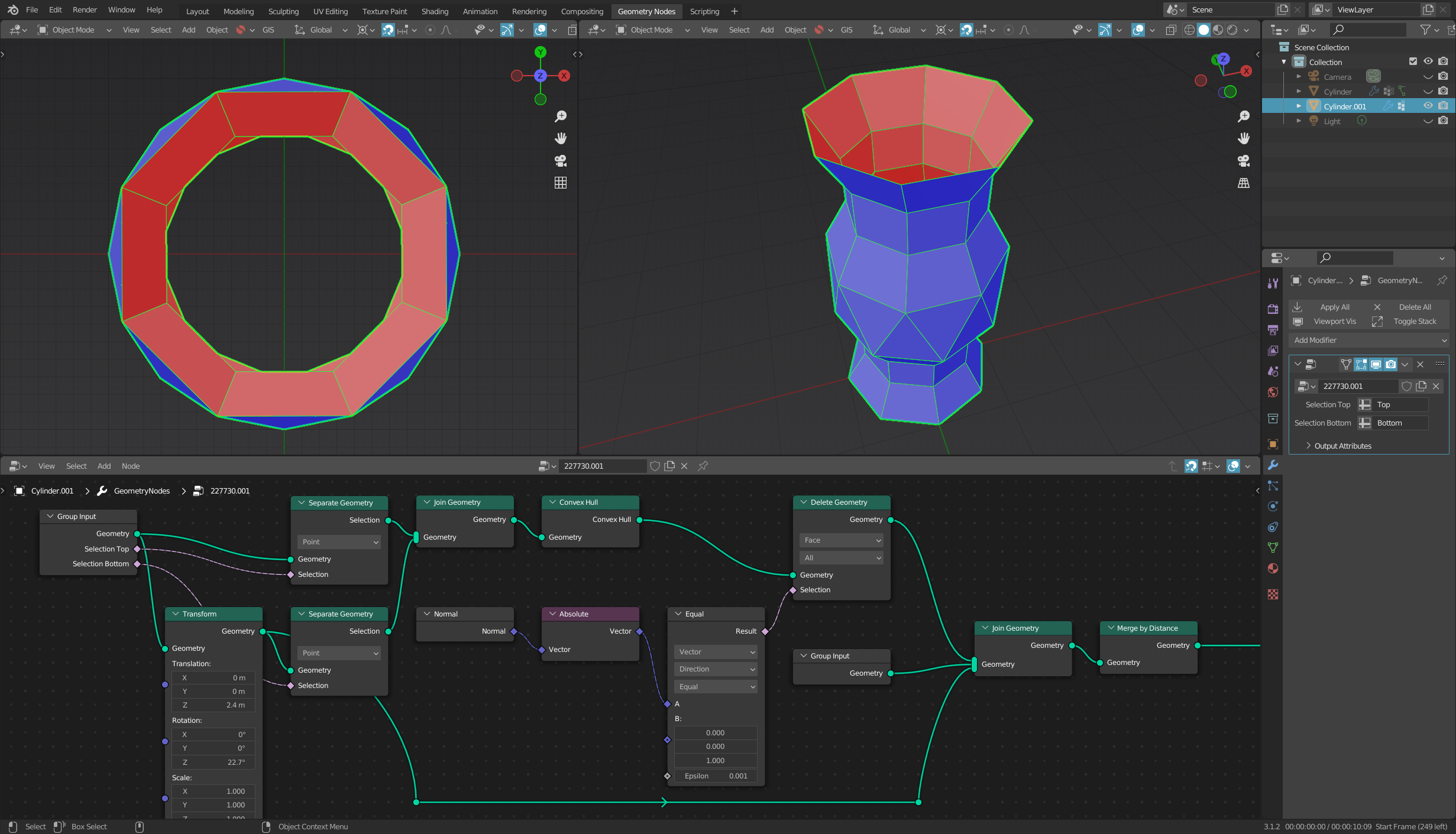The height and width of the screenshot is (834, 1456).
Task: Open Node menu in node editor
Action: (x=131, y=466)
